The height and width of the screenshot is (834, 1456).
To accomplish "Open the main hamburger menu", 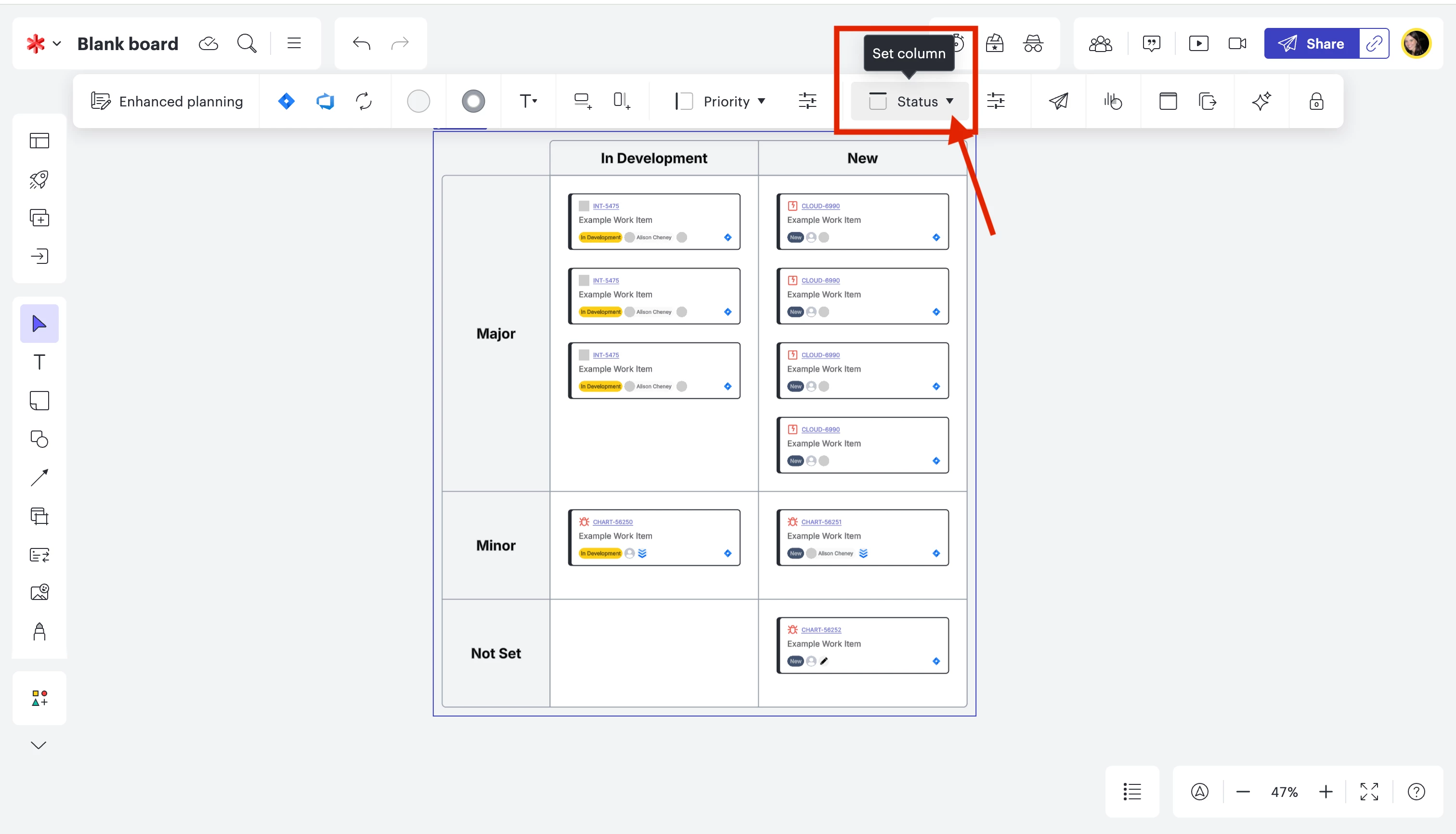I will tap(294, 43).
